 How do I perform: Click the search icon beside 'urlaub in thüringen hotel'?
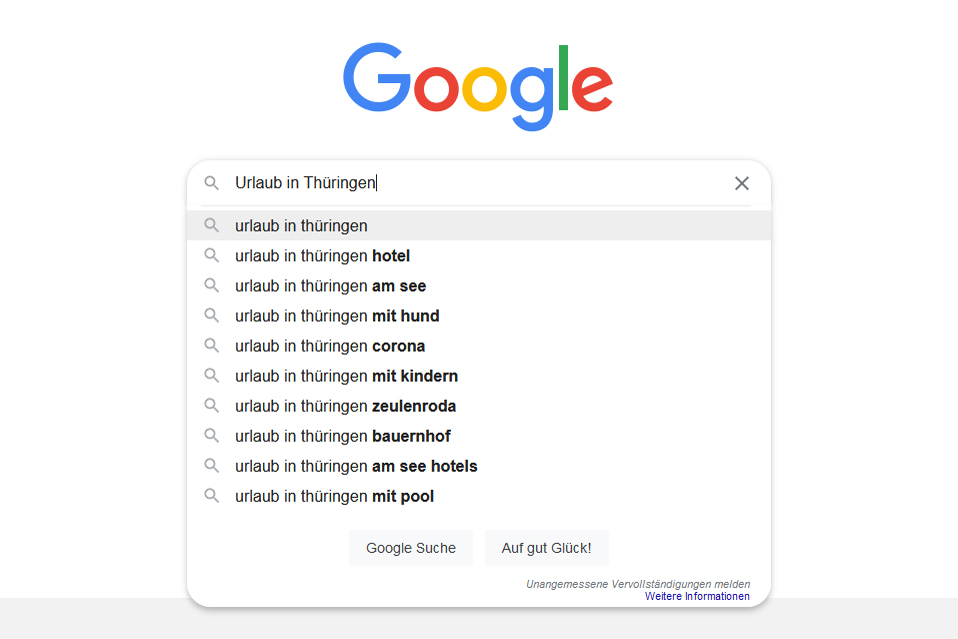(211, 255)
